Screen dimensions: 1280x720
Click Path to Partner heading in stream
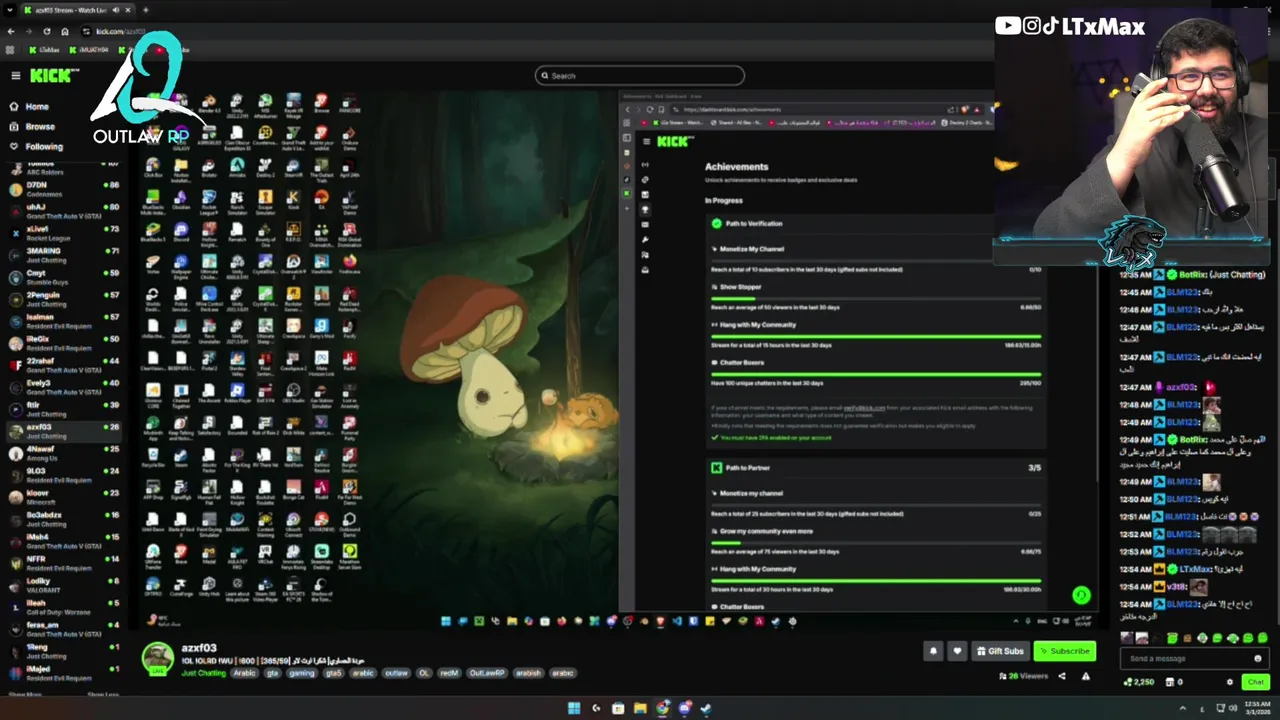748,467
